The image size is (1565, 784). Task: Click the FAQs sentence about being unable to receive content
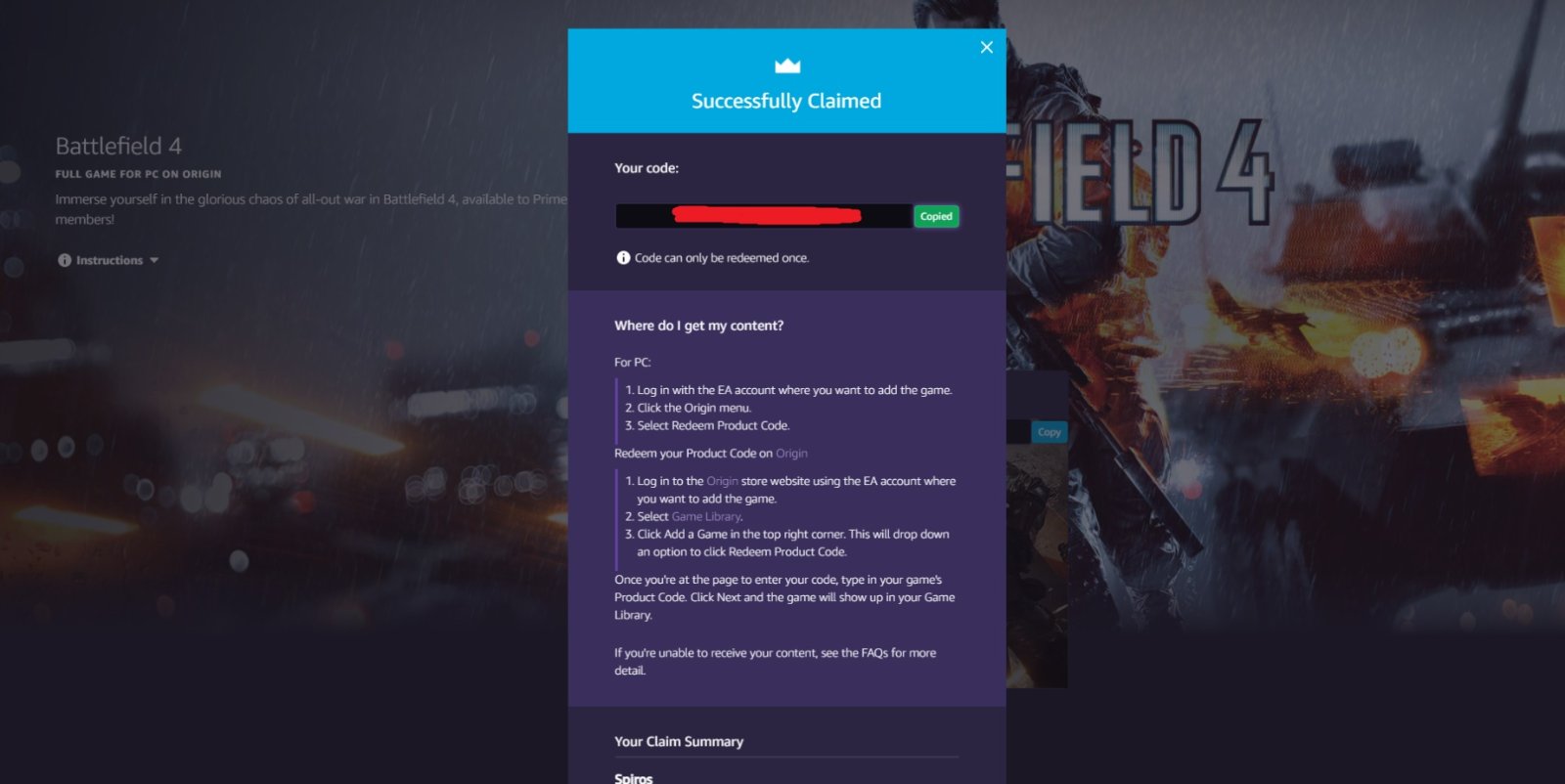coord(775,662)
